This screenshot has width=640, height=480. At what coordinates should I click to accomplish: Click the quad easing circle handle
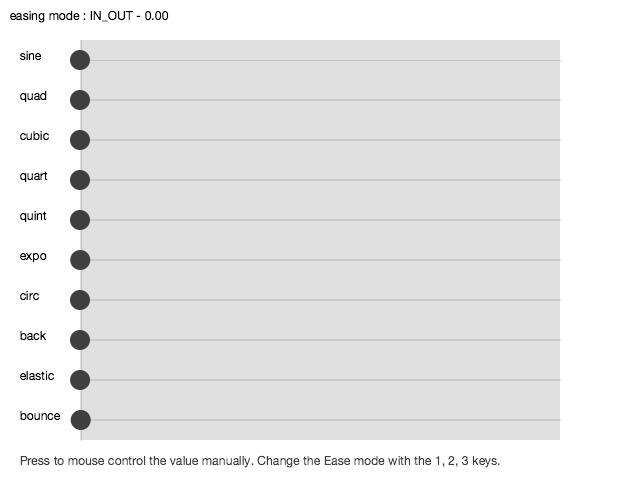pos(80,100)
